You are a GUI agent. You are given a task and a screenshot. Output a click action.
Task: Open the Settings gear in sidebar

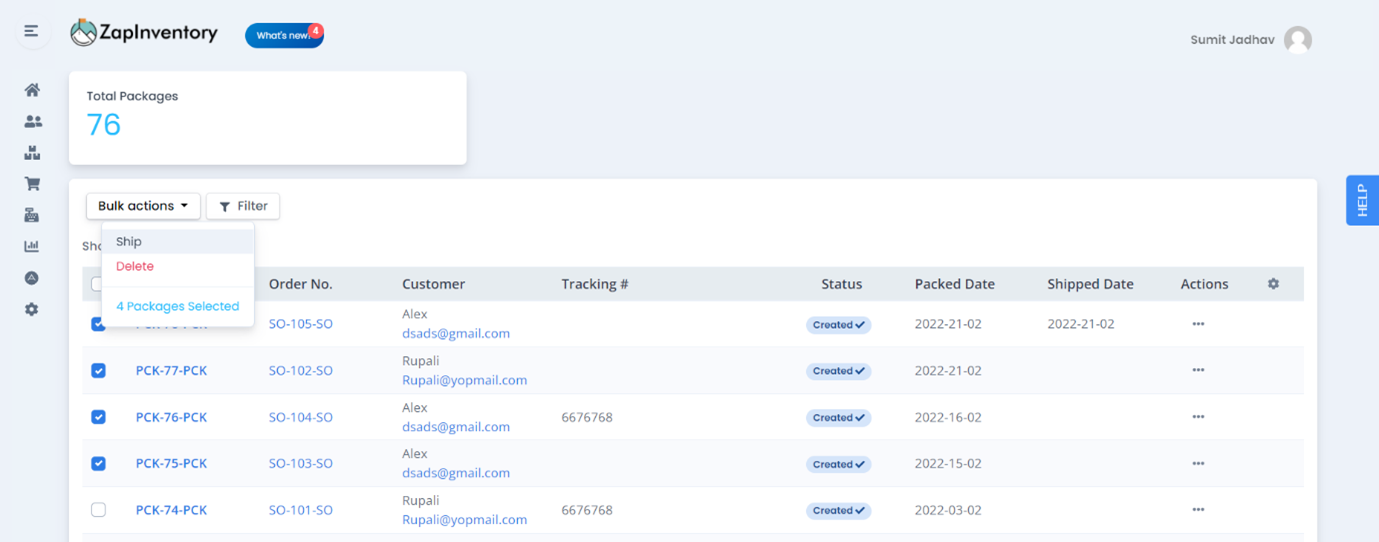click(32, 309)
